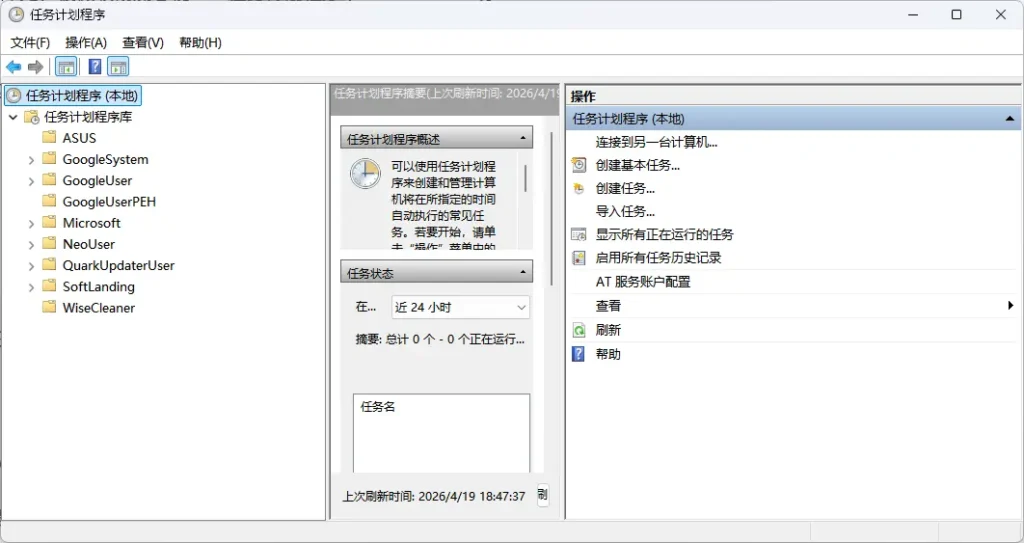The height and width of the screenshot is (543, 1024).
Task: Select the ASUS tree item
Action: [x=79, y=138]
